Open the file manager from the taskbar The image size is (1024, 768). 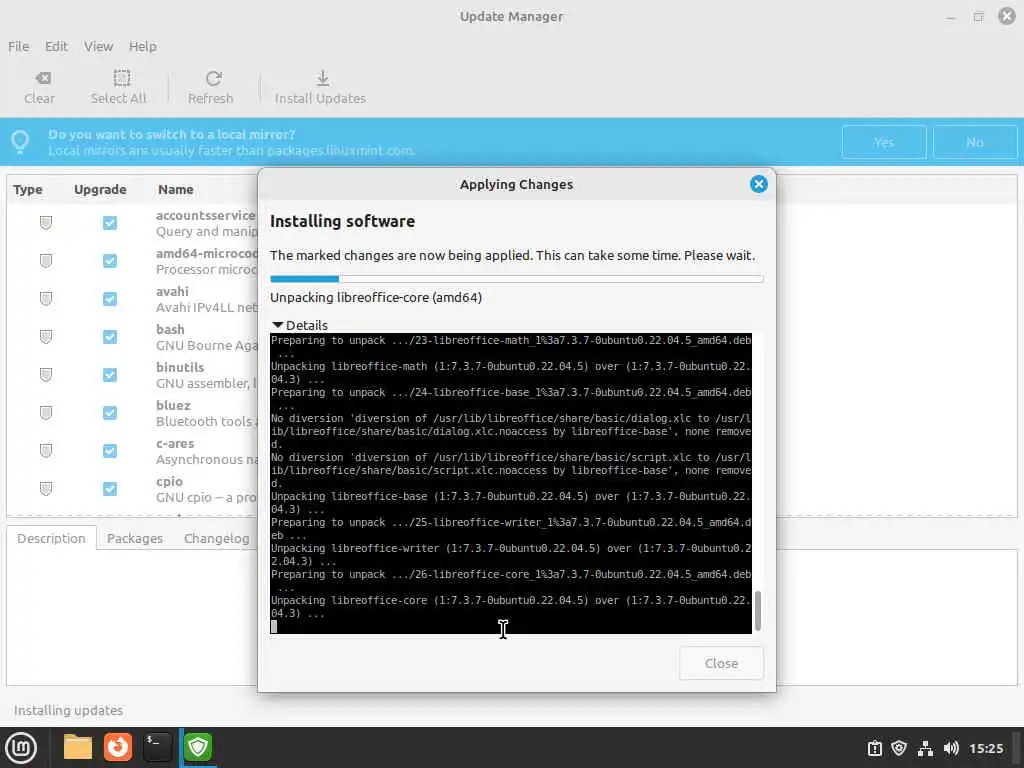[78, 747]
